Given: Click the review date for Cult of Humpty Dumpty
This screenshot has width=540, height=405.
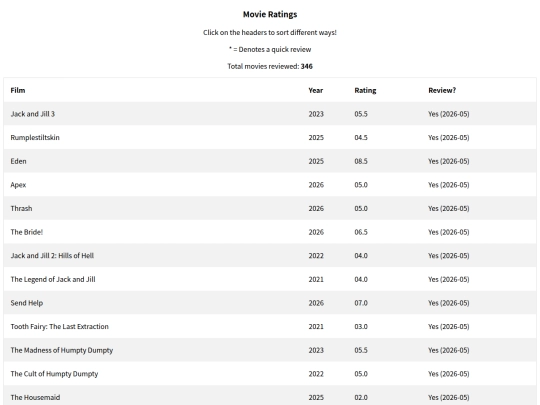Looking at the screenshot, I should point(448,374).
